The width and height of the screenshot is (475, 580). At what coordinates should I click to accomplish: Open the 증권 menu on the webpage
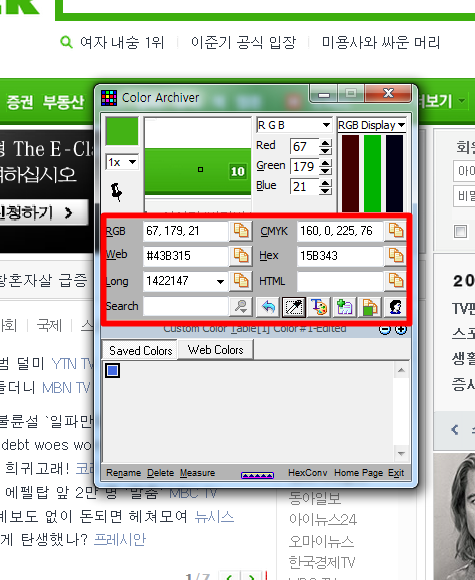tap(20, 102)
